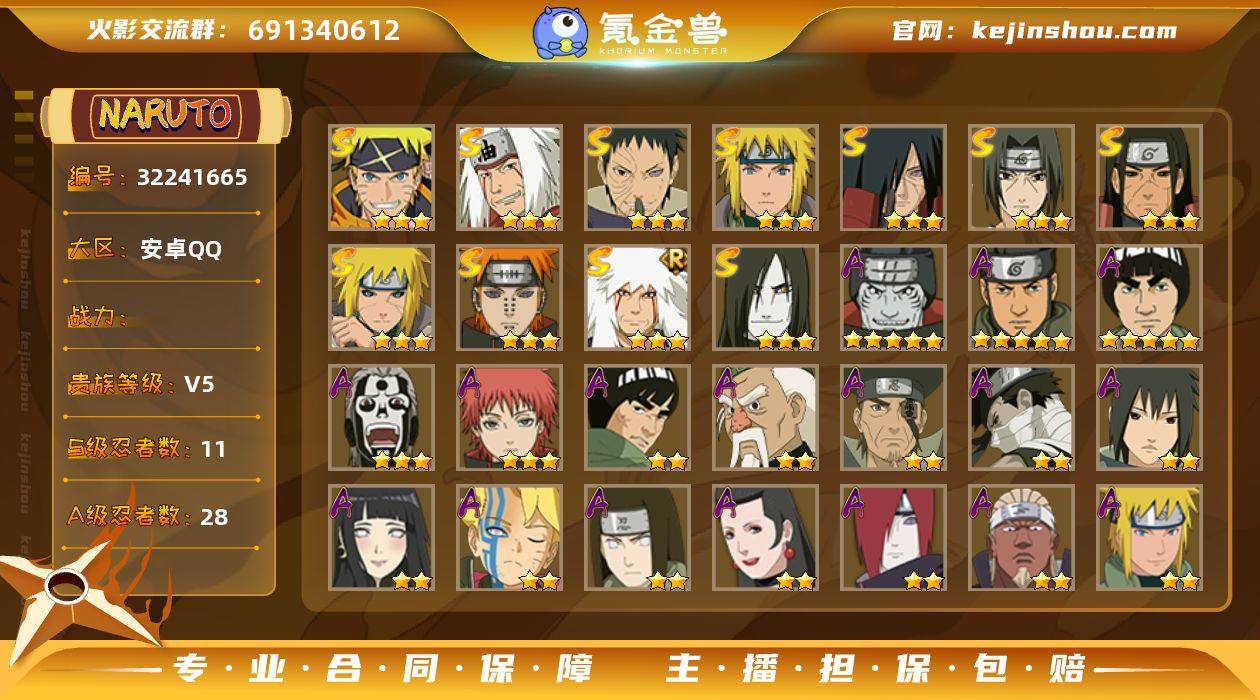Click the blue Kejinshou monster logo
This screenshot has width=1260, height=700.
[559, 32]
